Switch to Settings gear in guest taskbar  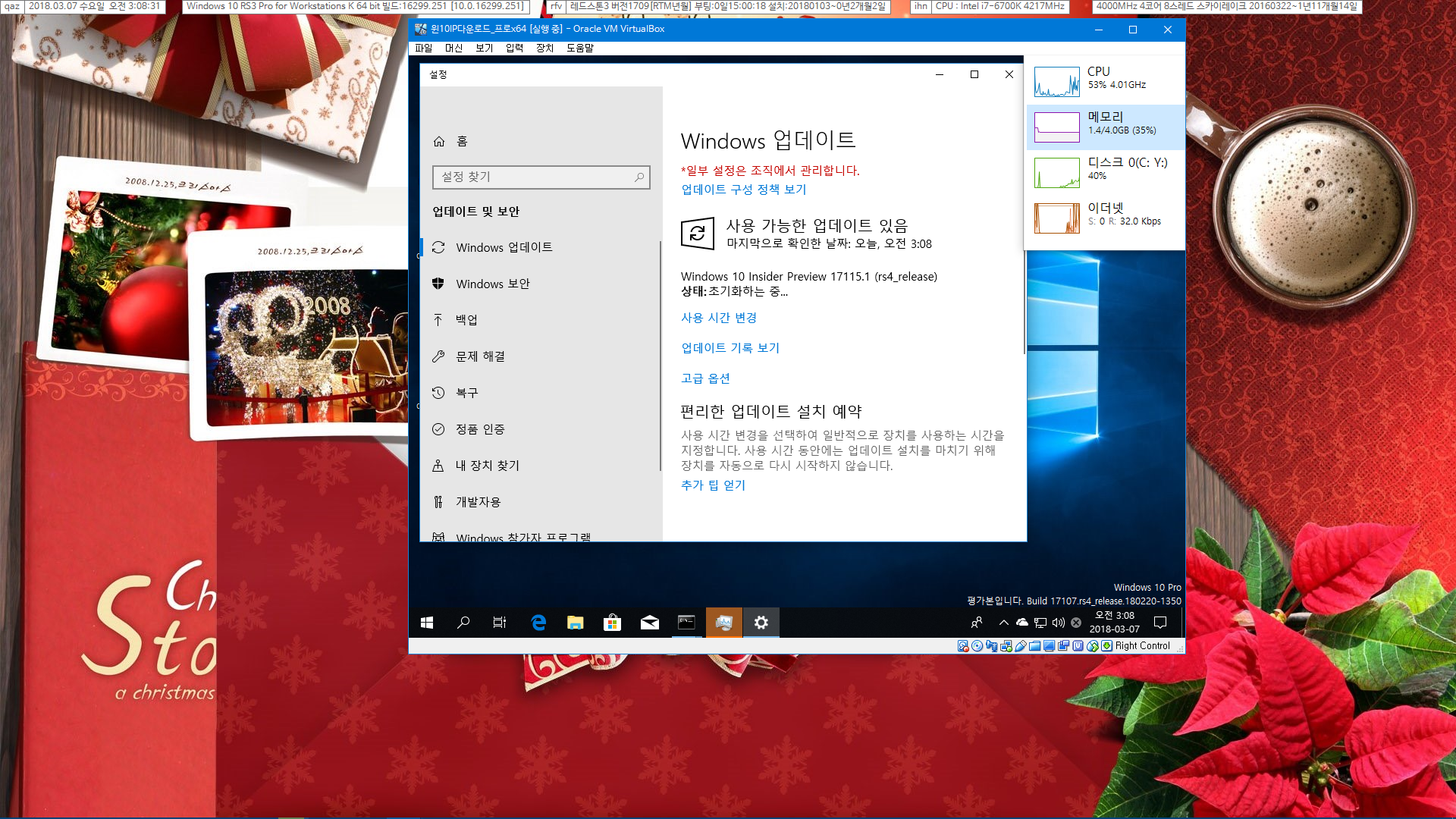[x=761, y=623]
